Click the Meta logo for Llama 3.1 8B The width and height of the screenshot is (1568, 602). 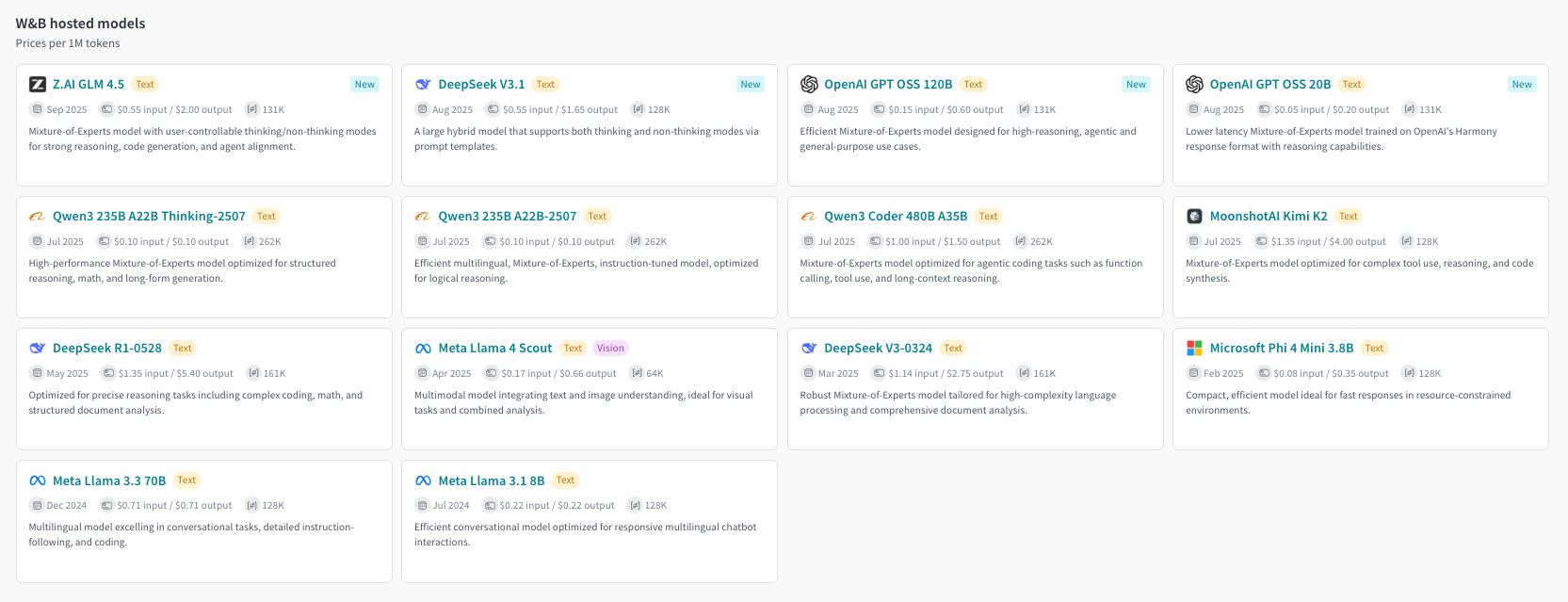(423, 480)
